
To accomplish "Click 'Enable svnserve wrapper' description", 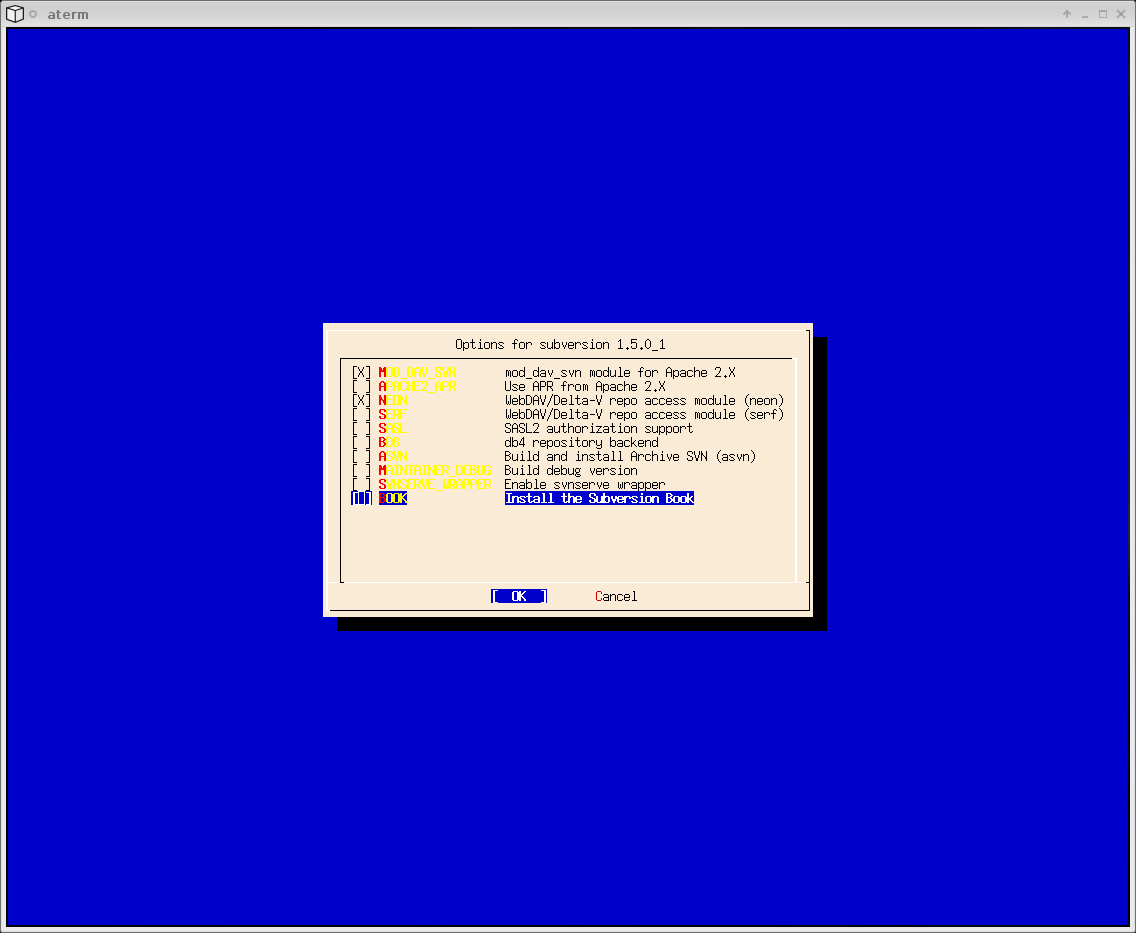I will [585, 485].
